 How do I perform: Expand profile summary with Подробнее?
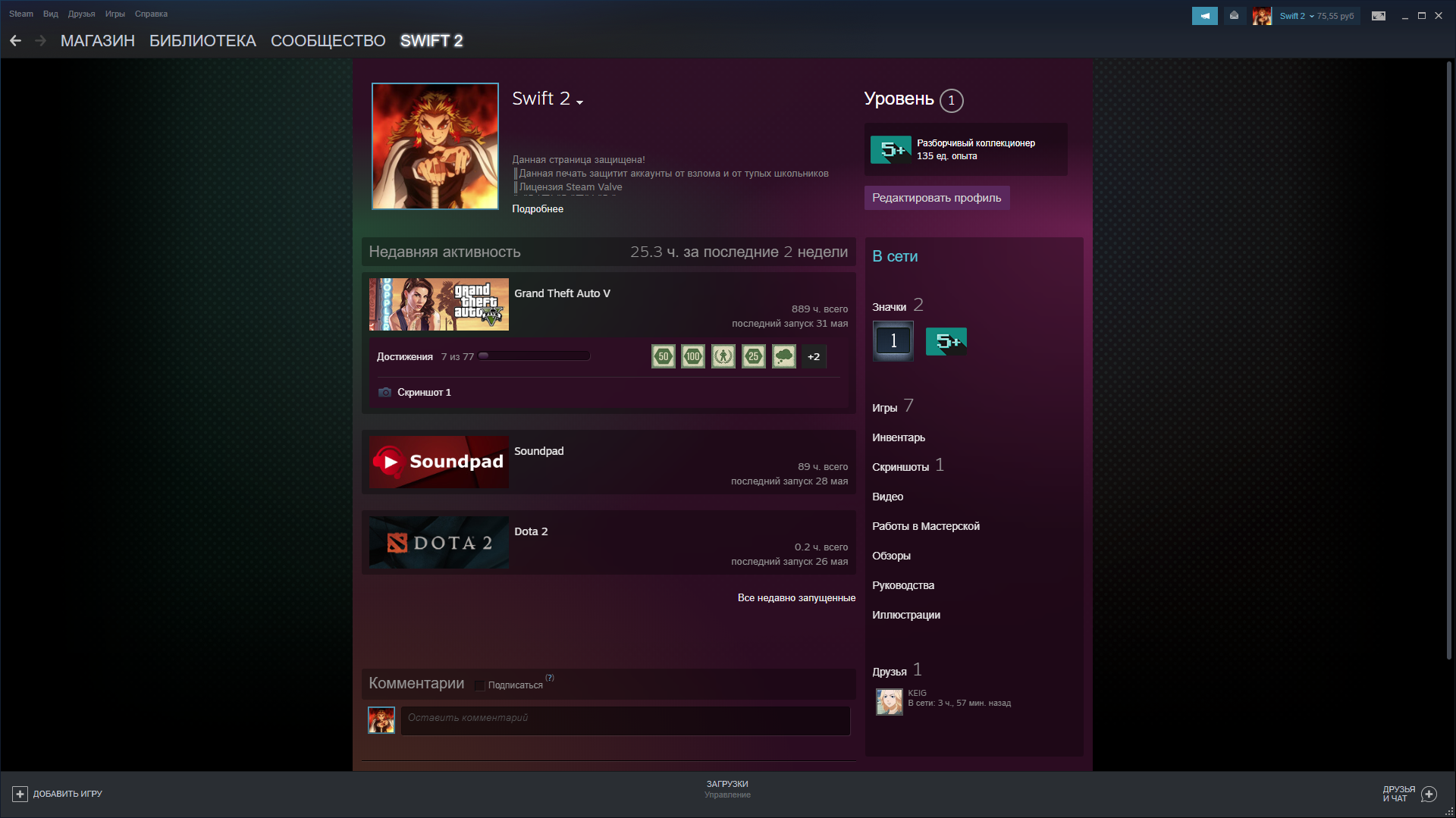(538, 209)
